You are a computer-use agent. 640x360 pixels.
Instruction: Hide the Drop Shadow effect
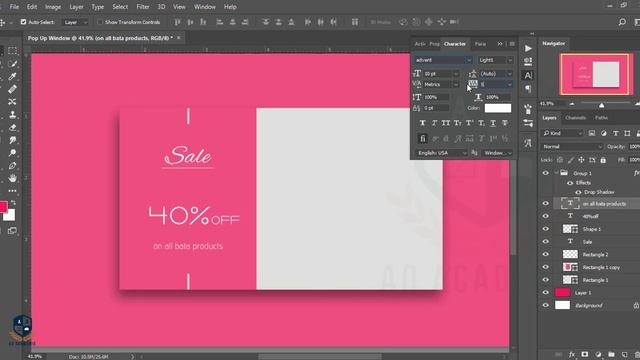coord(578,192)
